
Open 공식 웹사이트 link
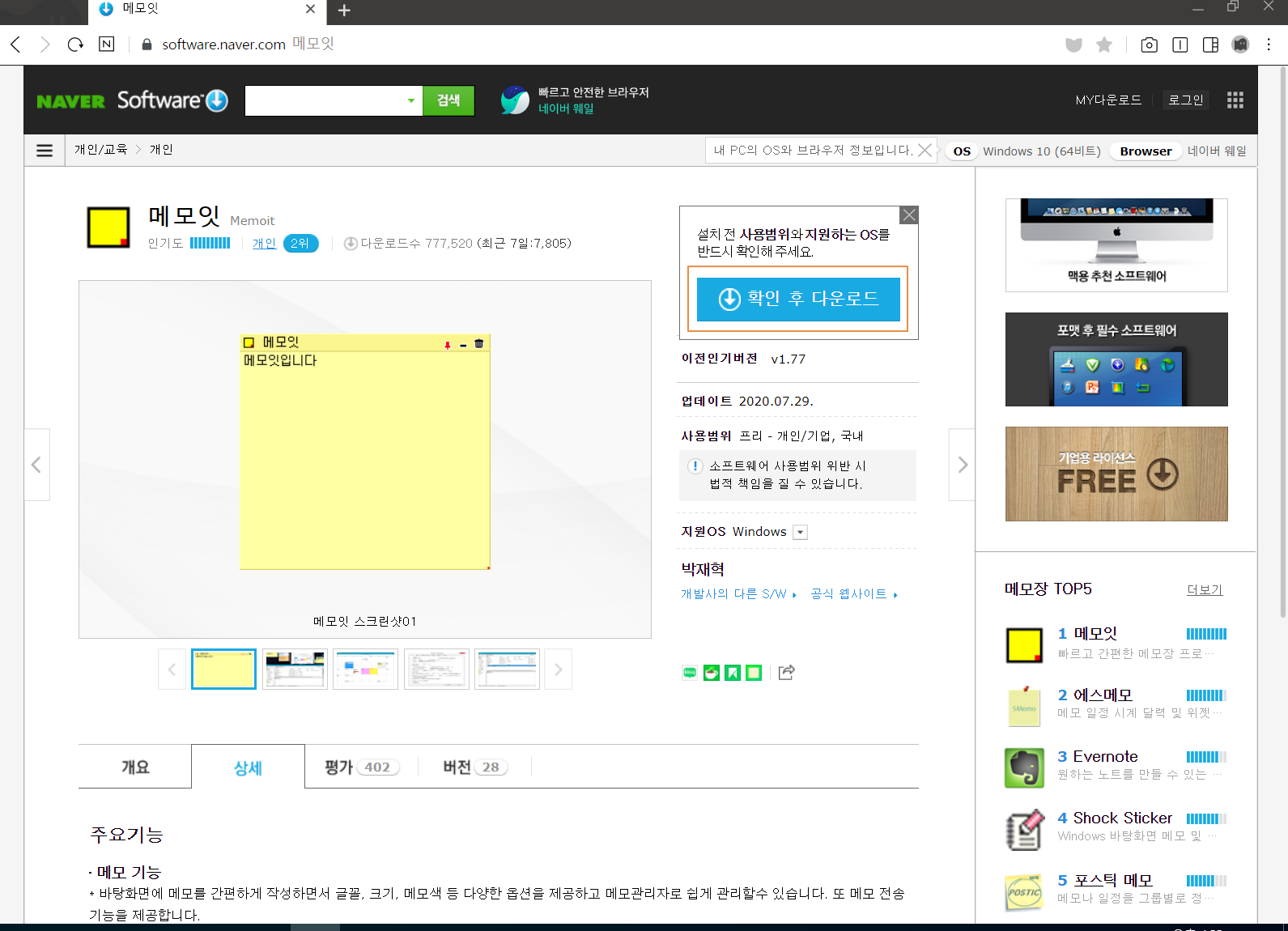pyautogui.click(x=854, y=594)
